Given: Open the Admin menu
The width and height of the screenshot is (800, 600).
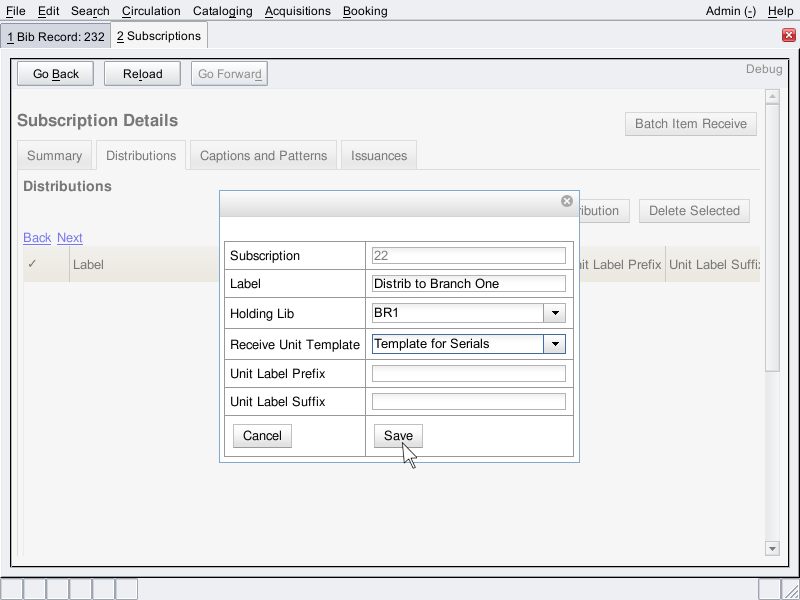Looking at the screenshot, I should 730,11.
